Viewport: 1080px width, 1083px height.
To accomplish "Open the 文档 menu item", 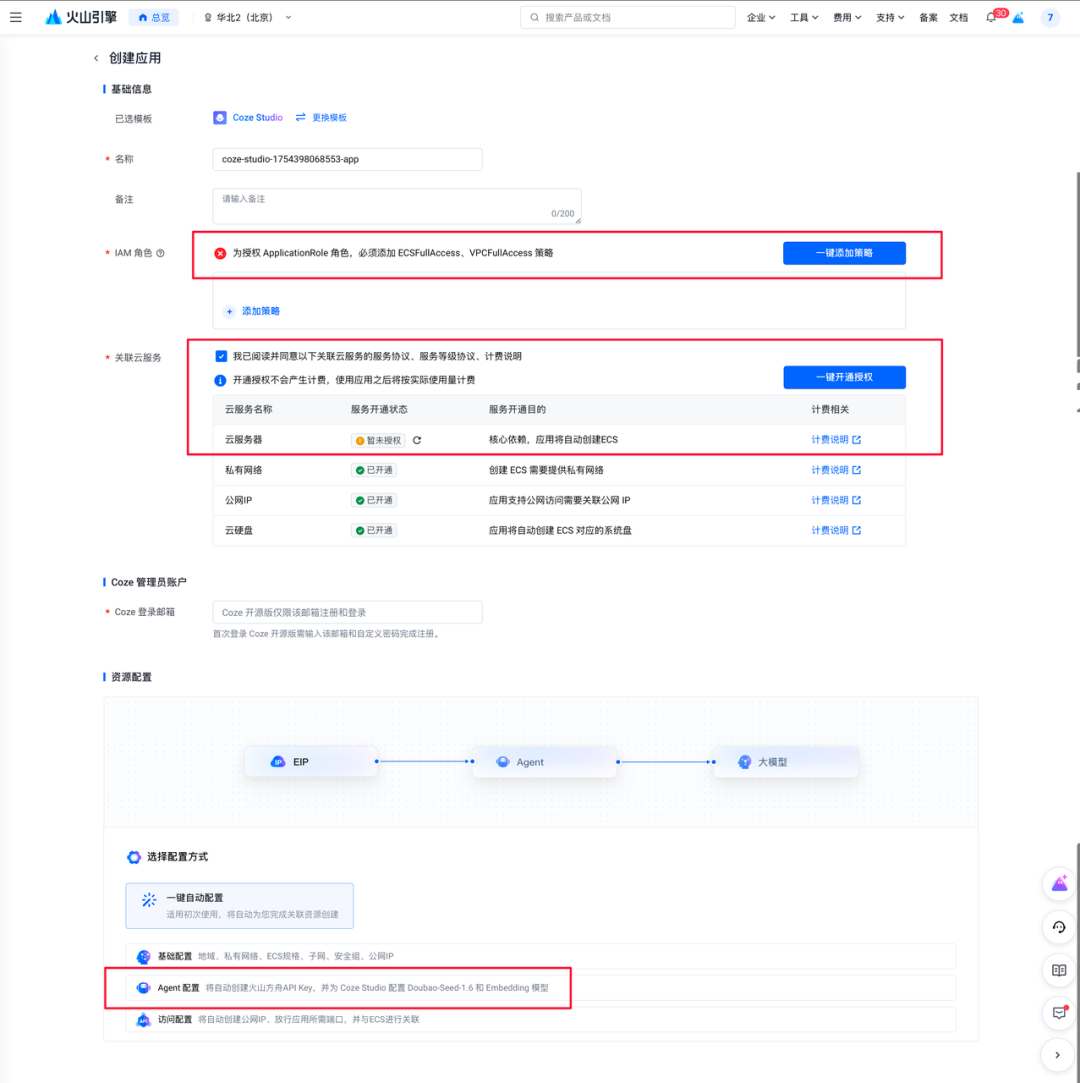I will tap(958, 17).
